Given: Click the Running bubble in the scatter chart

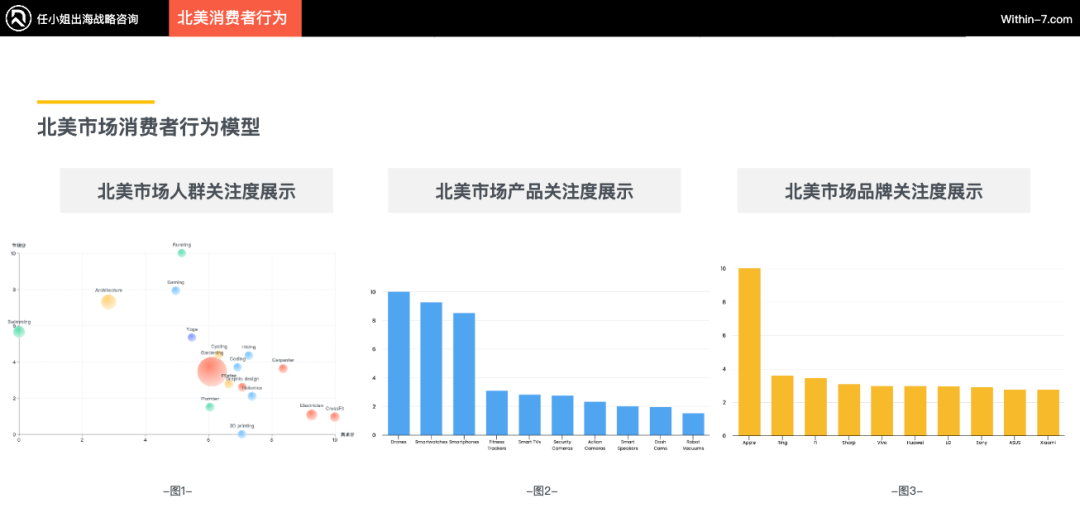Looking at the screenshot, I should click(182, 253).
